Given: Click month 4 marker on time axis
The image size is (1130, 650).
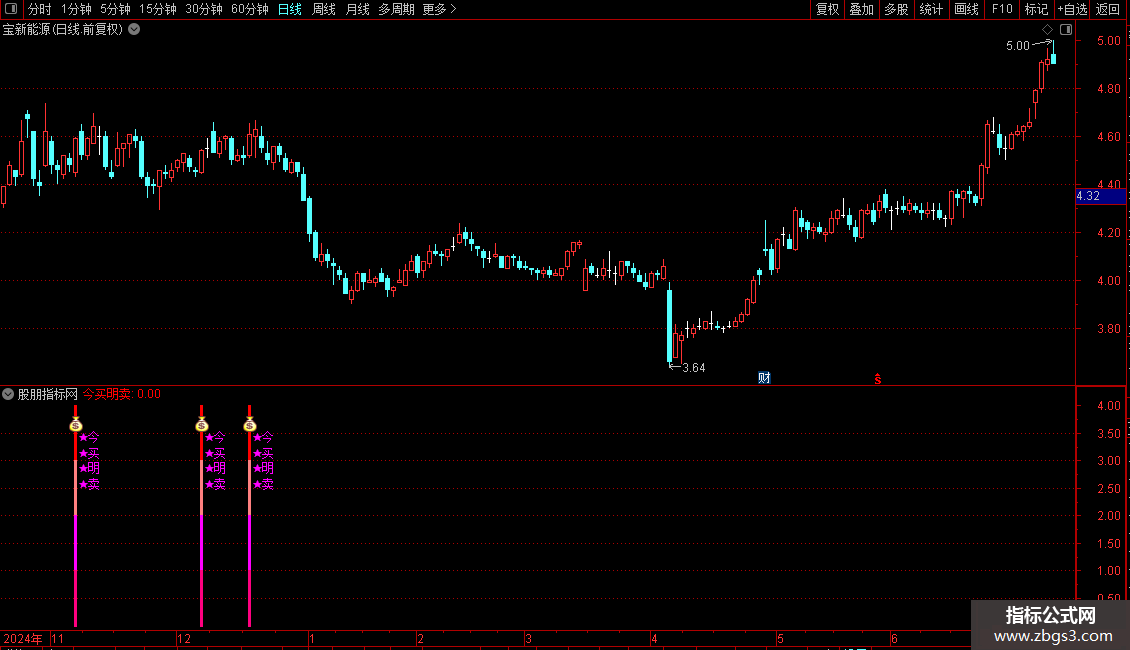Looking at the screenshot, I should pyautogui.click(x=654, y=638).
